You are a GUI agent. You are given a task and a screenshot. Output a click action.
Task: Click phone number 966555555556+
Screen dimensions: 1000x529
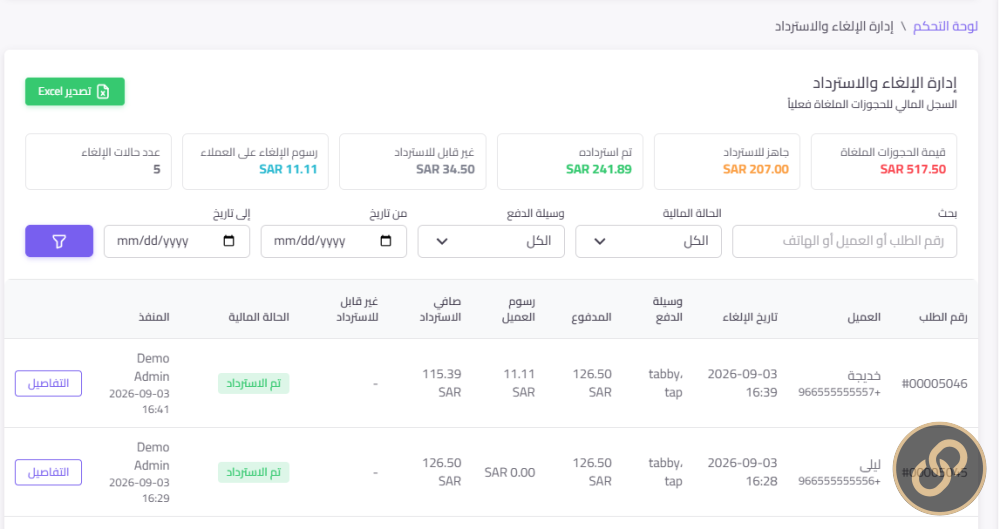839,481
